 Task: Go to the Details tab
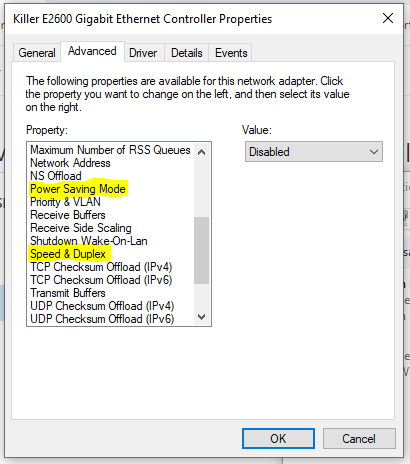point(186,53)
